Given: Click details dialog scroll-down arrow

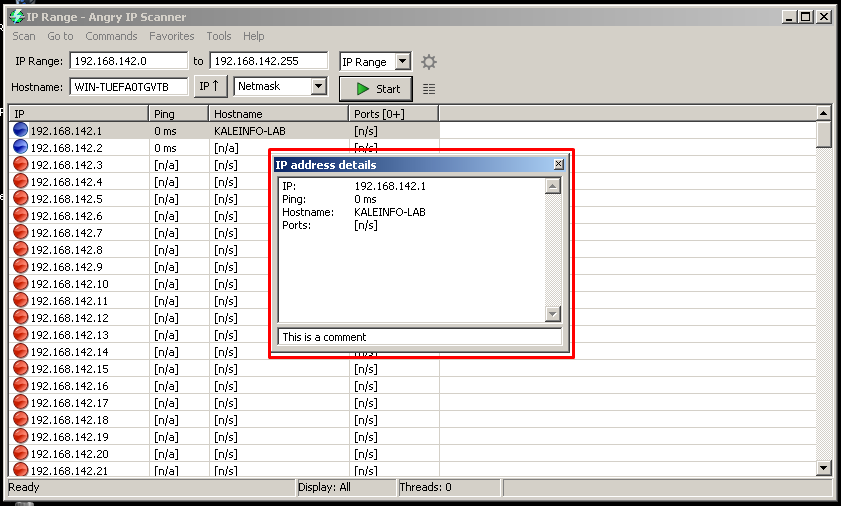Looking at the screenshot, I should tap(552, 314).
